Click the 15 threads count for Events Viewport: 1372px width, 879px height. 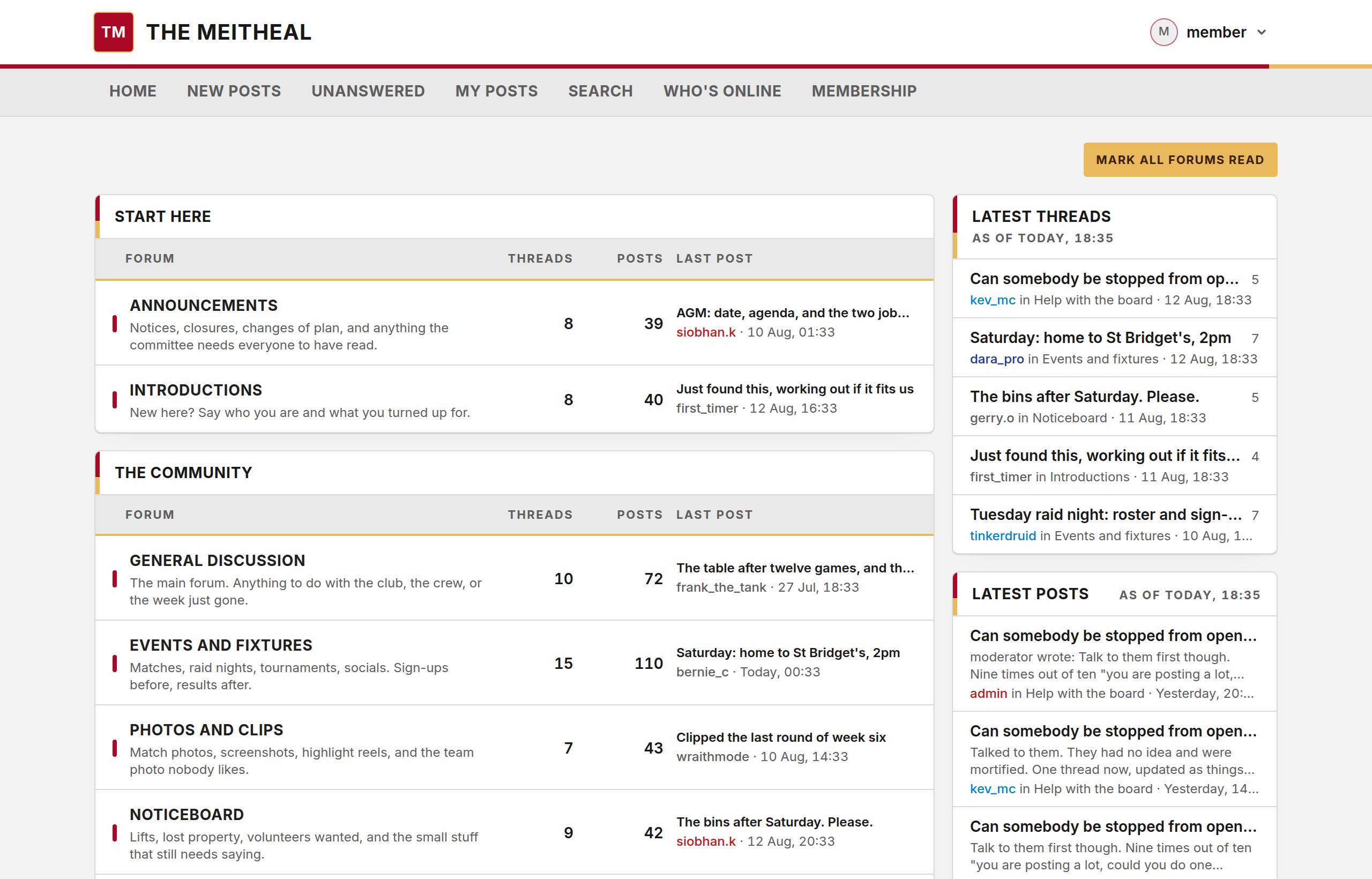[x=563, y=663]
